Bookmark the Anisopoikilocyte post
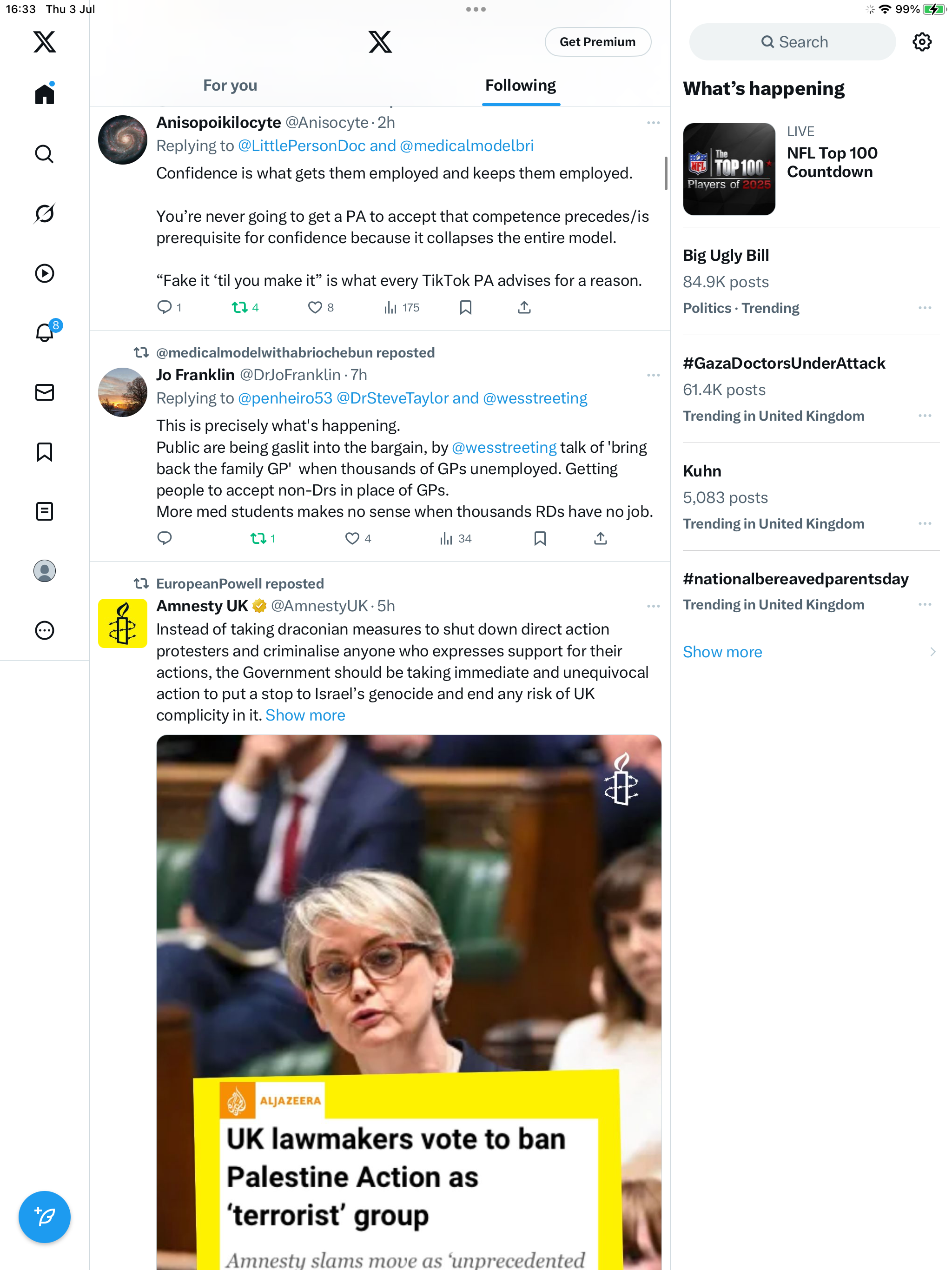The height and width of the screenshot is (1270, 952). 466,307
